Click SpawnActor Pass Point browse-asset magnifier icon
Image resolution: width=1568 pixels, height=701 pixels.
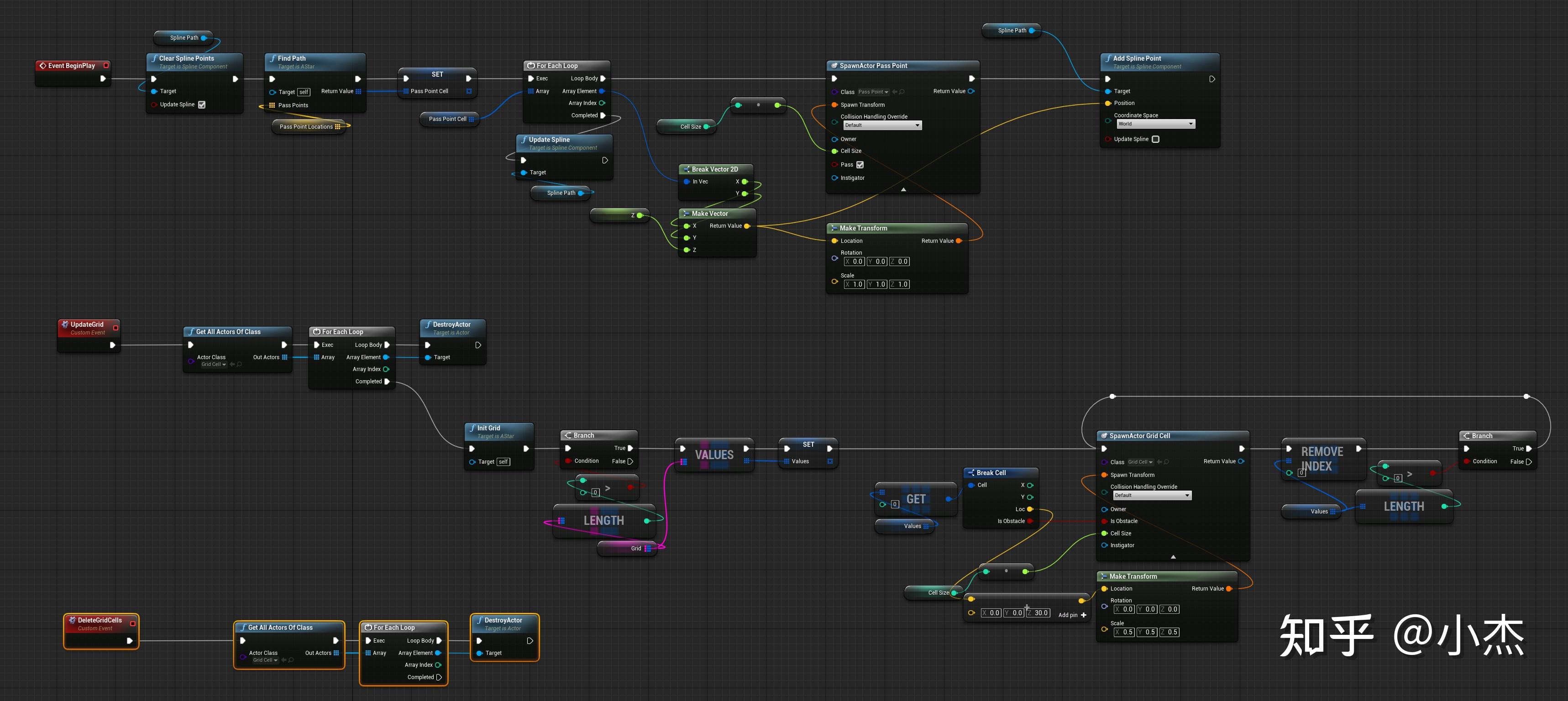tap(902, 92)
